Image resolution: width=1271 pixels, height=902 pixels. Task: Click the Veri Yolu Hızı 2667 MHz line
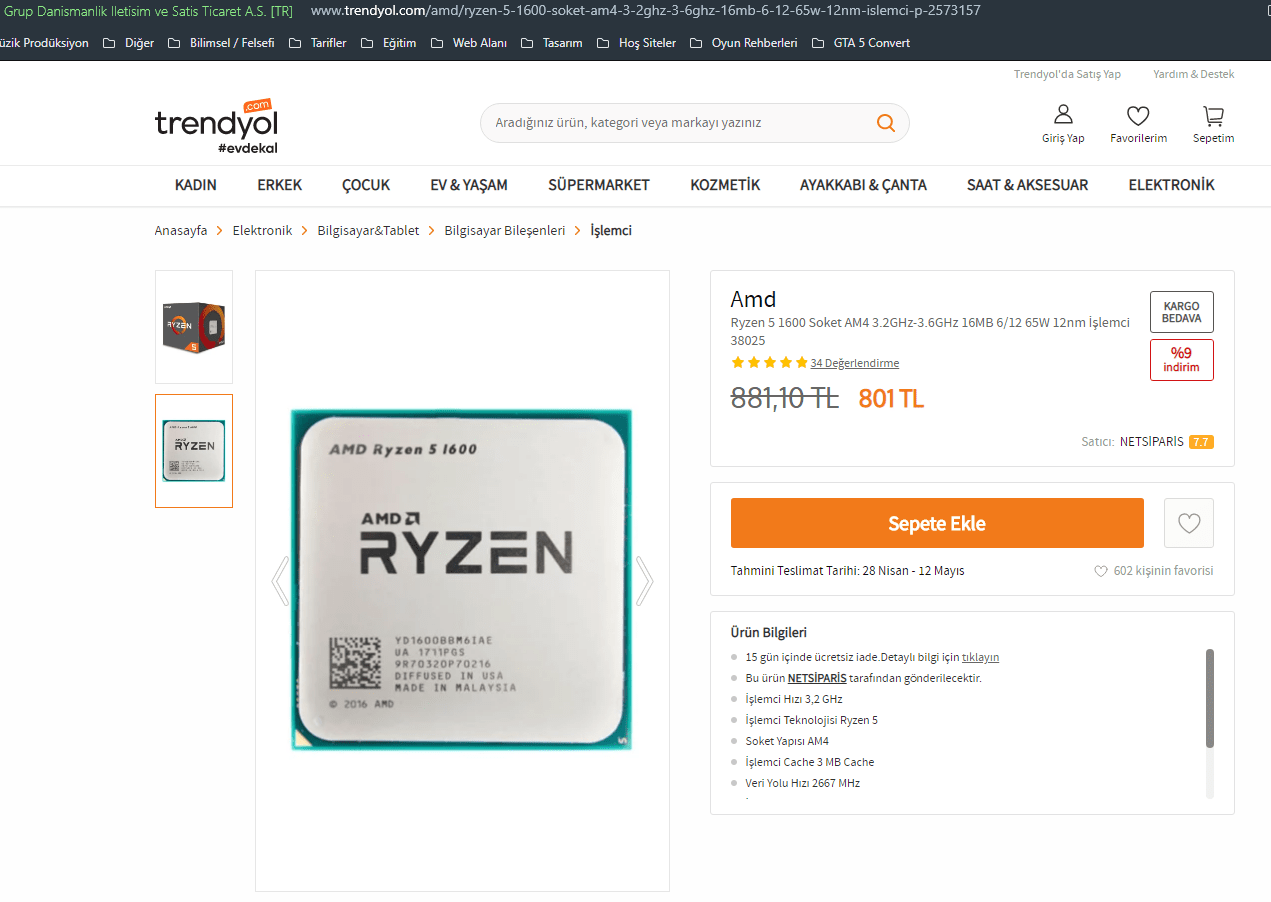point(803,783)
